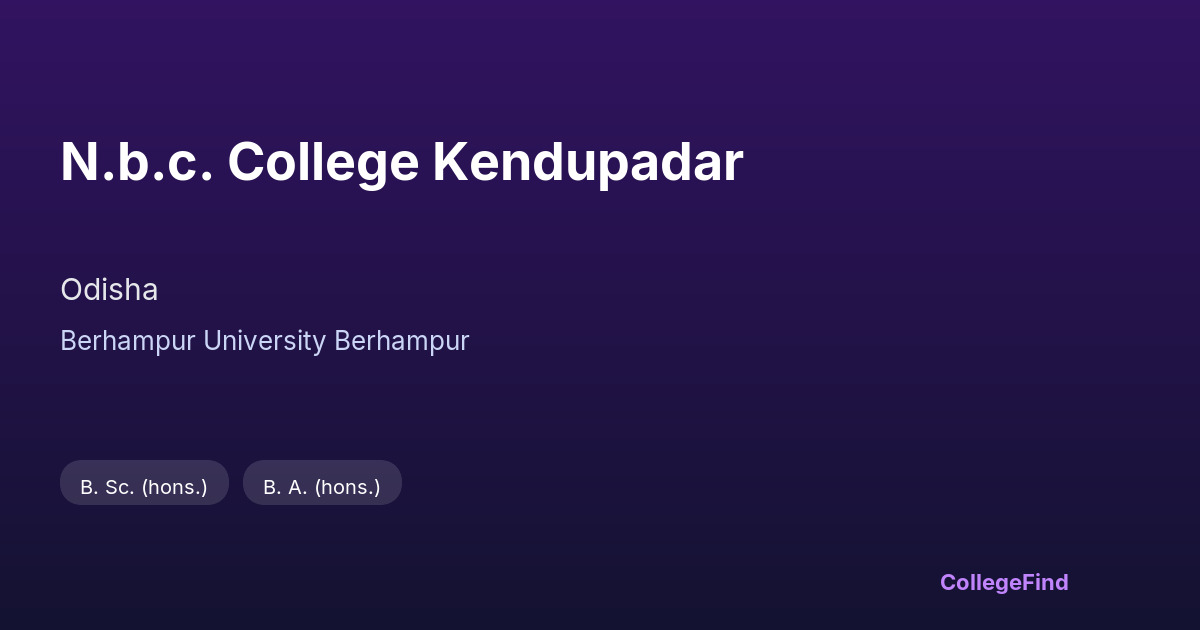This screenshot has height=630, width=1200.
Task: Click the "College" part of the CollegeFind logo
Action: [x=979, y=582]
